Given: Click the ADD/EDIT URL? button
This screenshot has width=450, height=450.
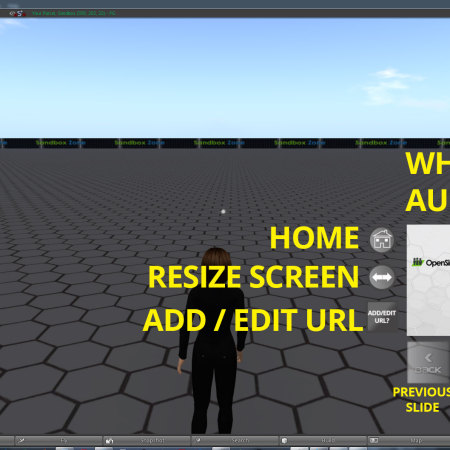Looking at the screenshot, I should pyautogui.click(x=382, y=317).
